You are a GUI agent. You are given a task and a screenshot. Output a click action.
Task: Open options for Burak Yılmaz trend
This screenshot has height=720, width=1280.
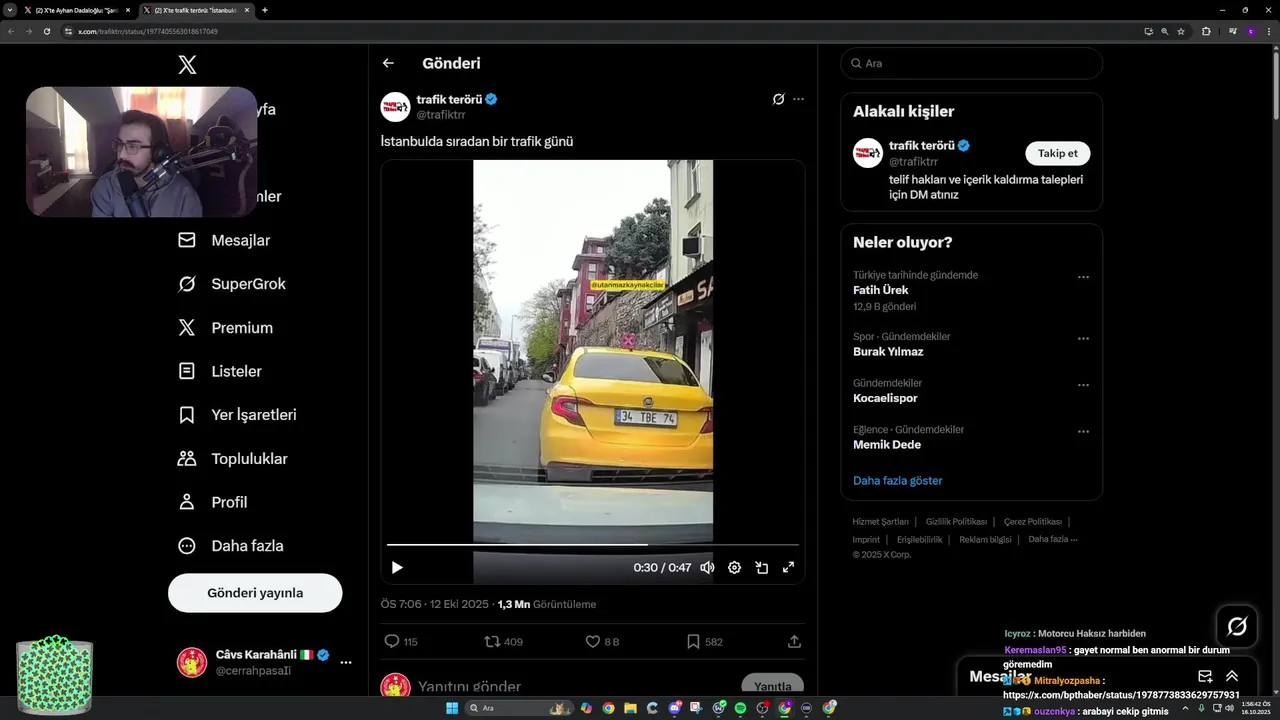(x=1083, y=339)
